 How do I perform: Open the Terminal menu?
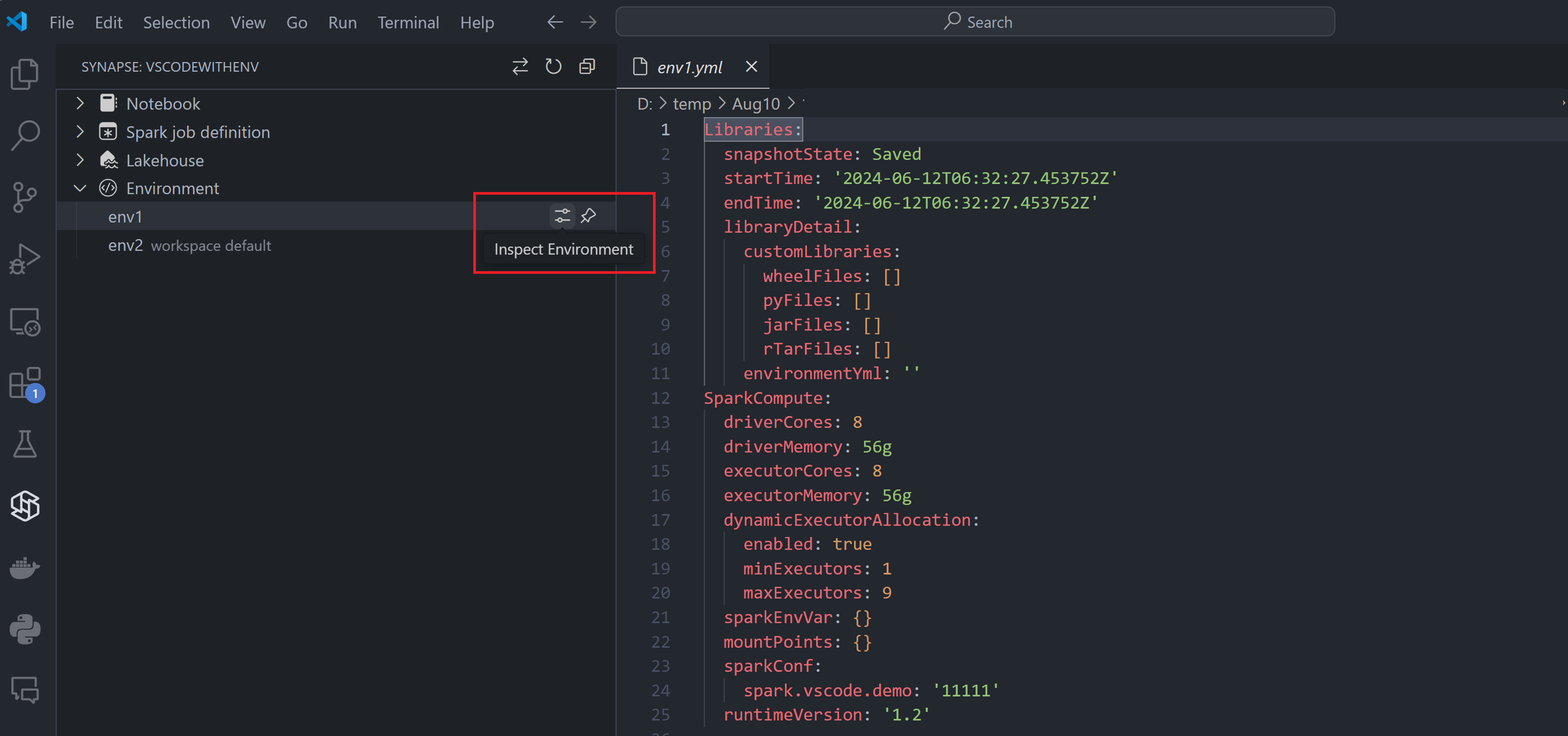(408, 22)
